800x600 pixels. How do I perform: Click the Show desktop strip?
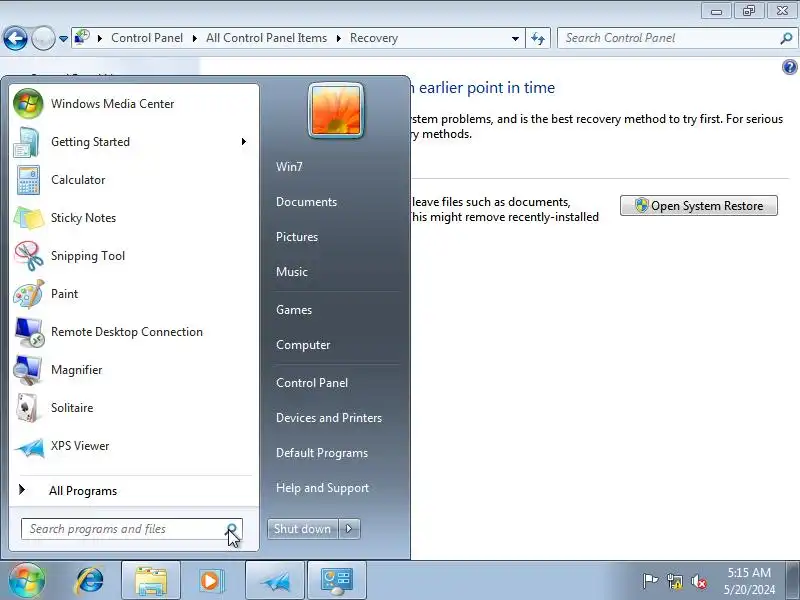tap(793, 581)
